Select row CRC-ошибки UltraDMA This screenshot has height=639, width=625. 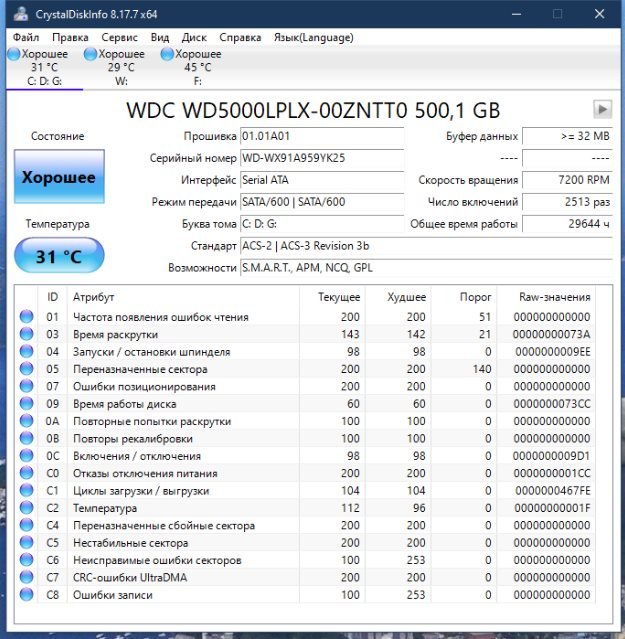coord(306,577)
